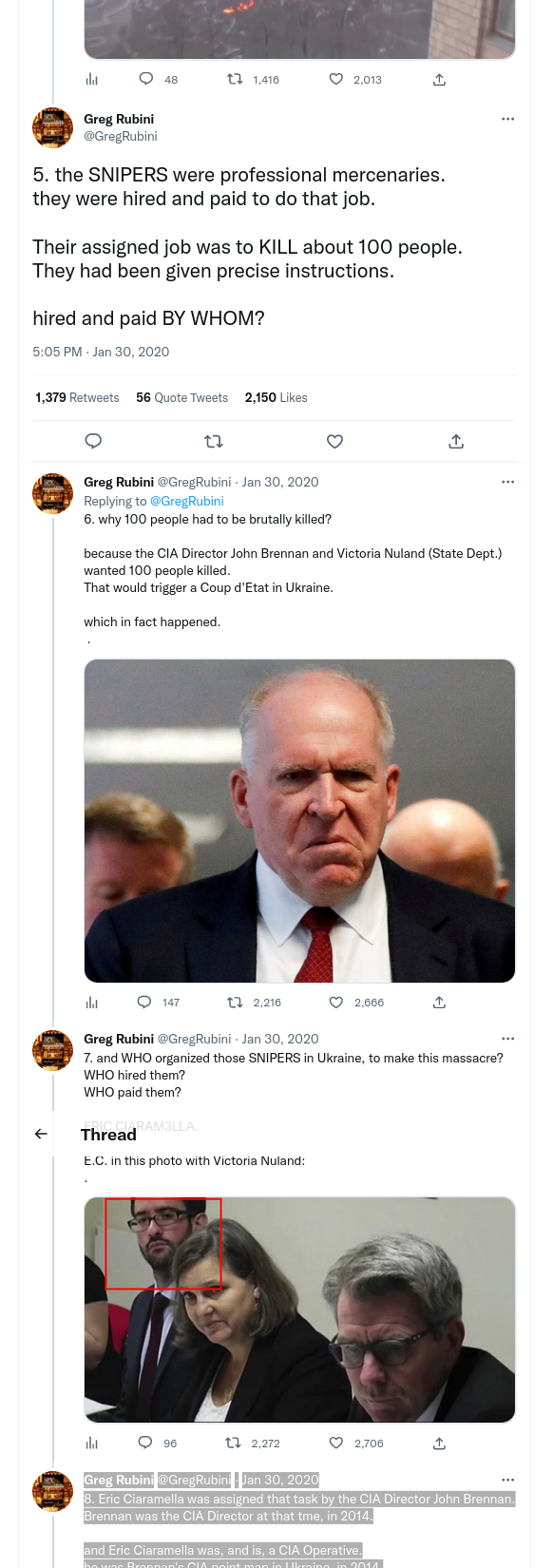The image size is (553, 1568).
Task: Open the photo with the red rectangle
Action: click(299, 1310)
